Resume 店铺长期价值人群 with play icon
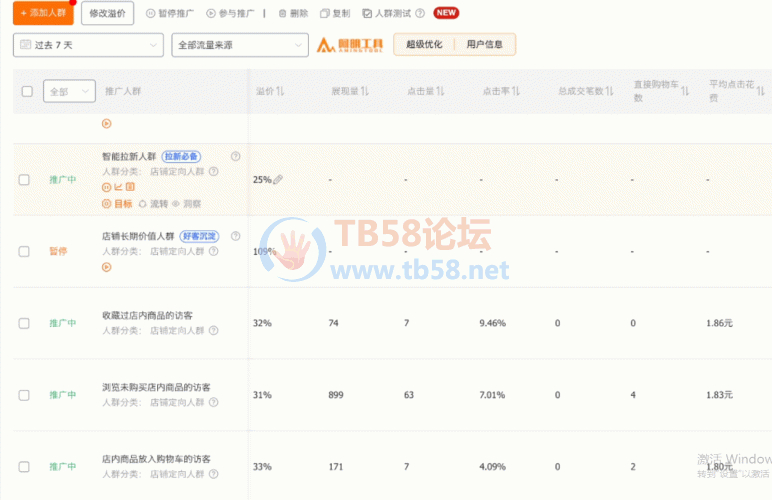772x500 pixels. (x=106, y=266)
